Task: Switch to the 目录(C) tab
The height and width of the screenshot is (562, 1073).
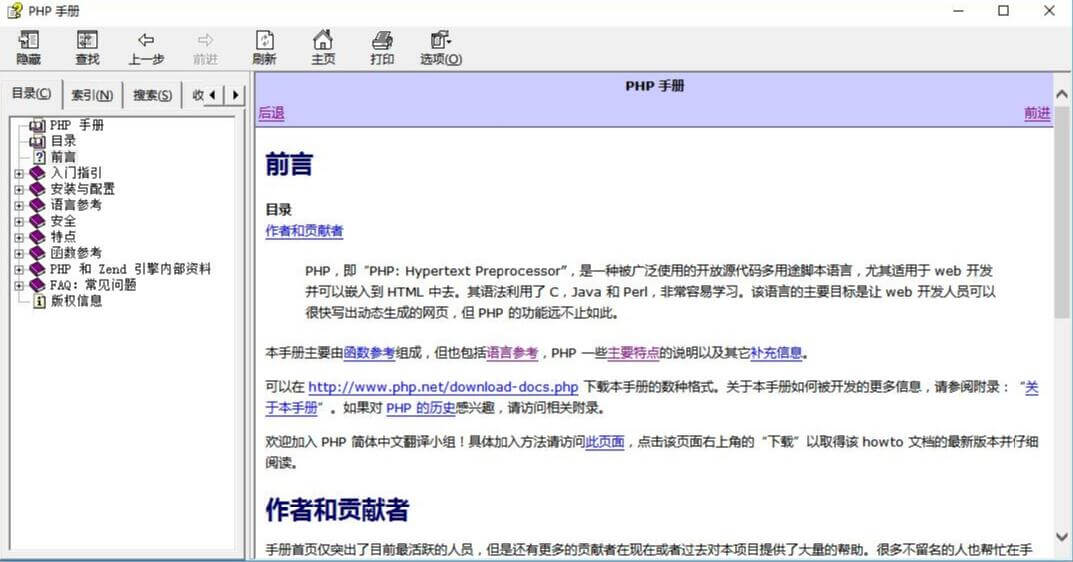Action: click(x=31, y=94)
